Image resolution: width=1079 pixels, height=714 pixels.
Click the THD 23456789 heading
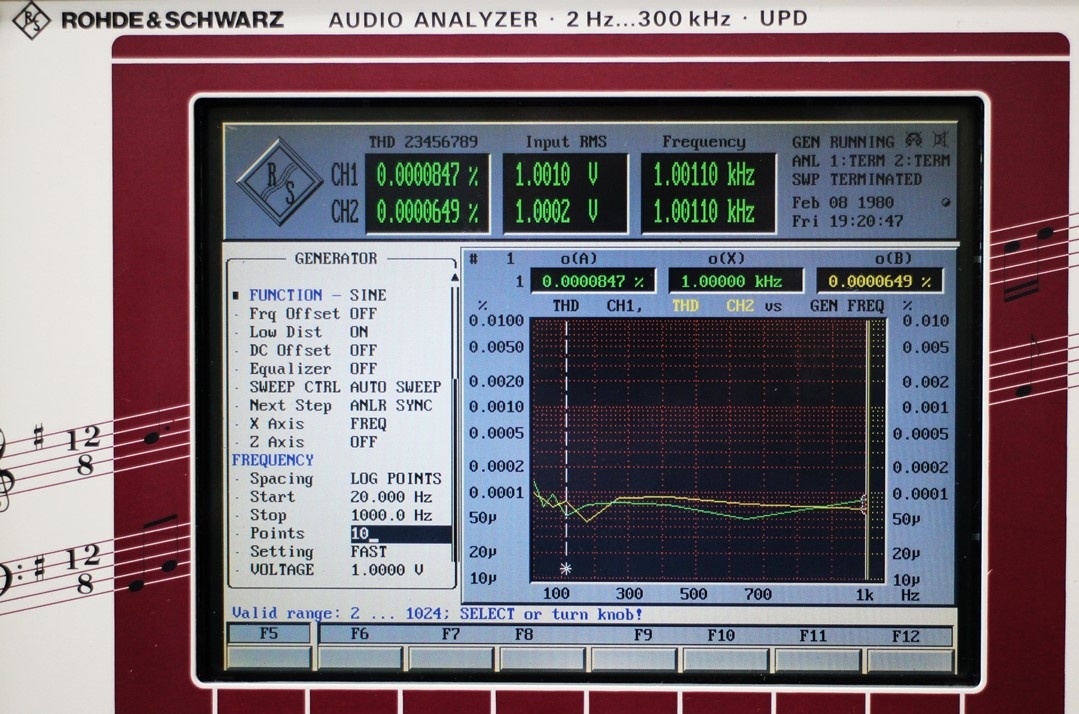pos(423,142)
